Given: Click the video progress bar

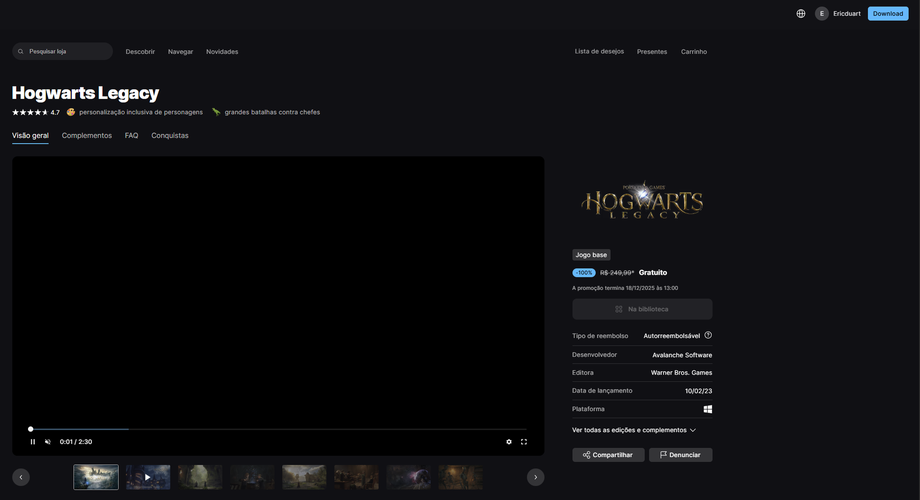Looking at the screenshot, I should click(x=278, y=429).
